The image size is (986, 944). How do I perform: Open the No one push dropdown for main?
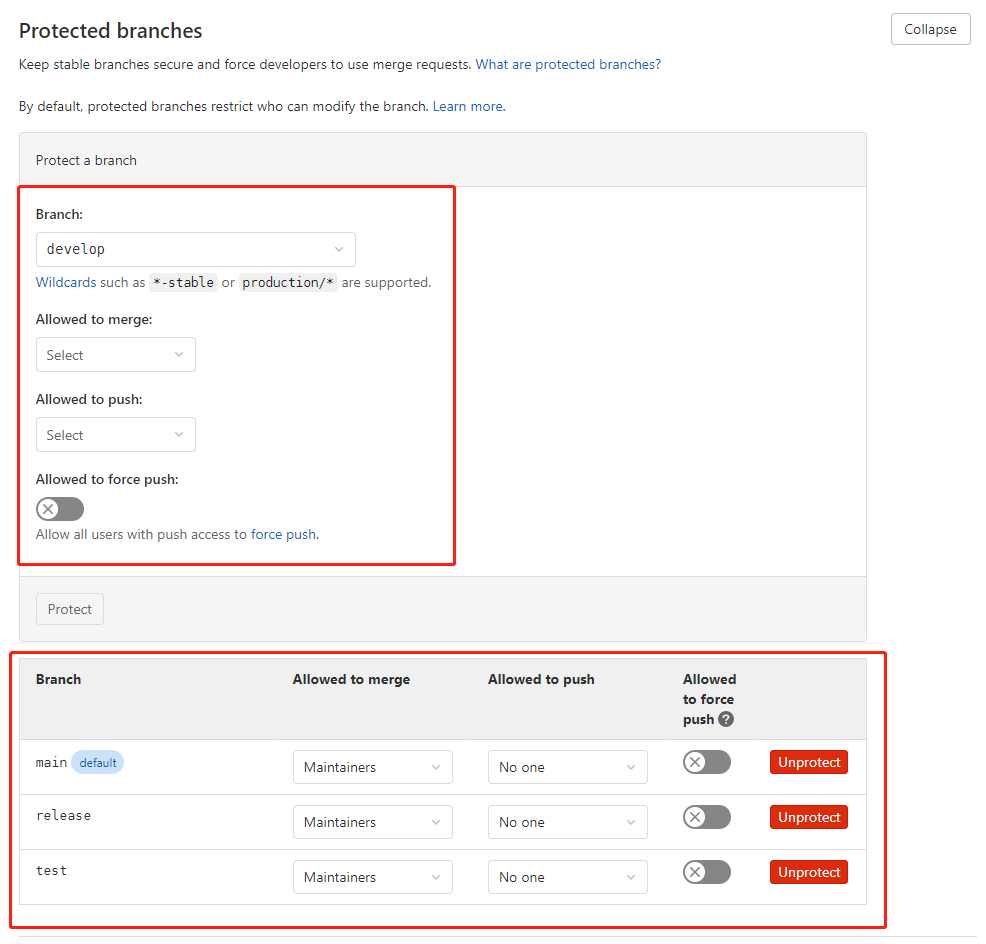[567, 767]
